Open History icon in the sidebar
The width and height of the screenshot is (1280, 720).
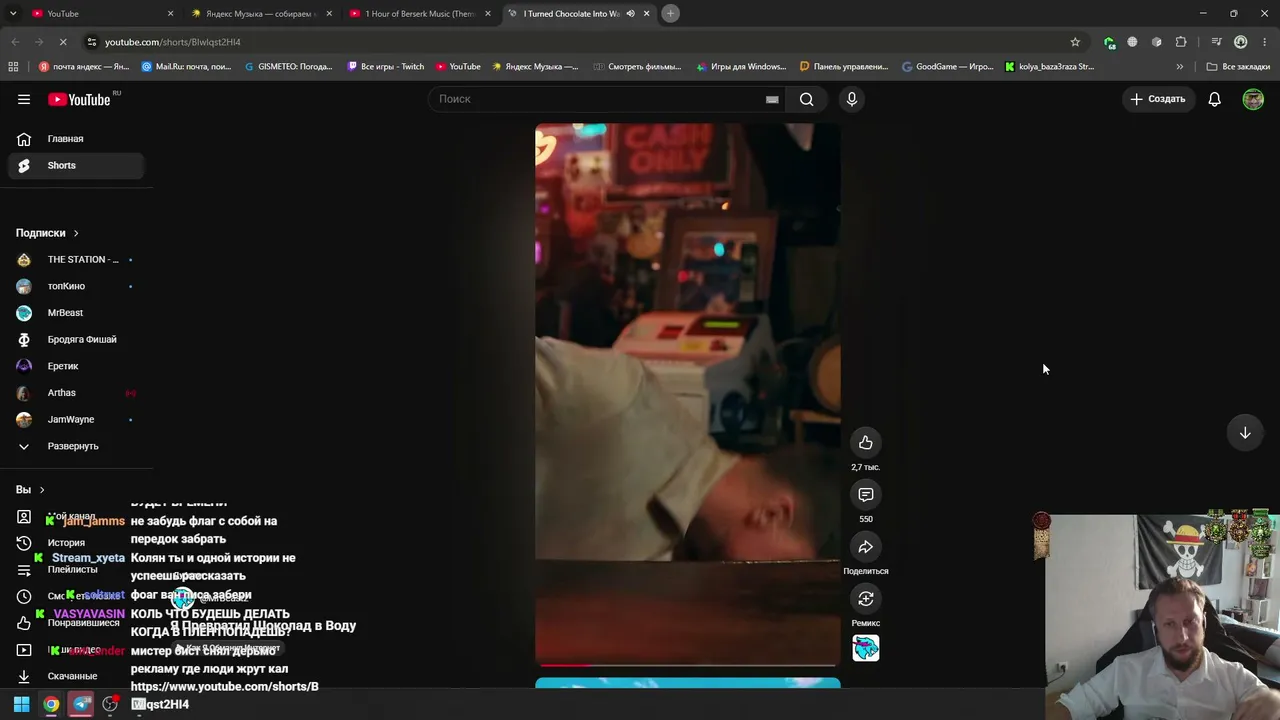(x=24, y=543)
